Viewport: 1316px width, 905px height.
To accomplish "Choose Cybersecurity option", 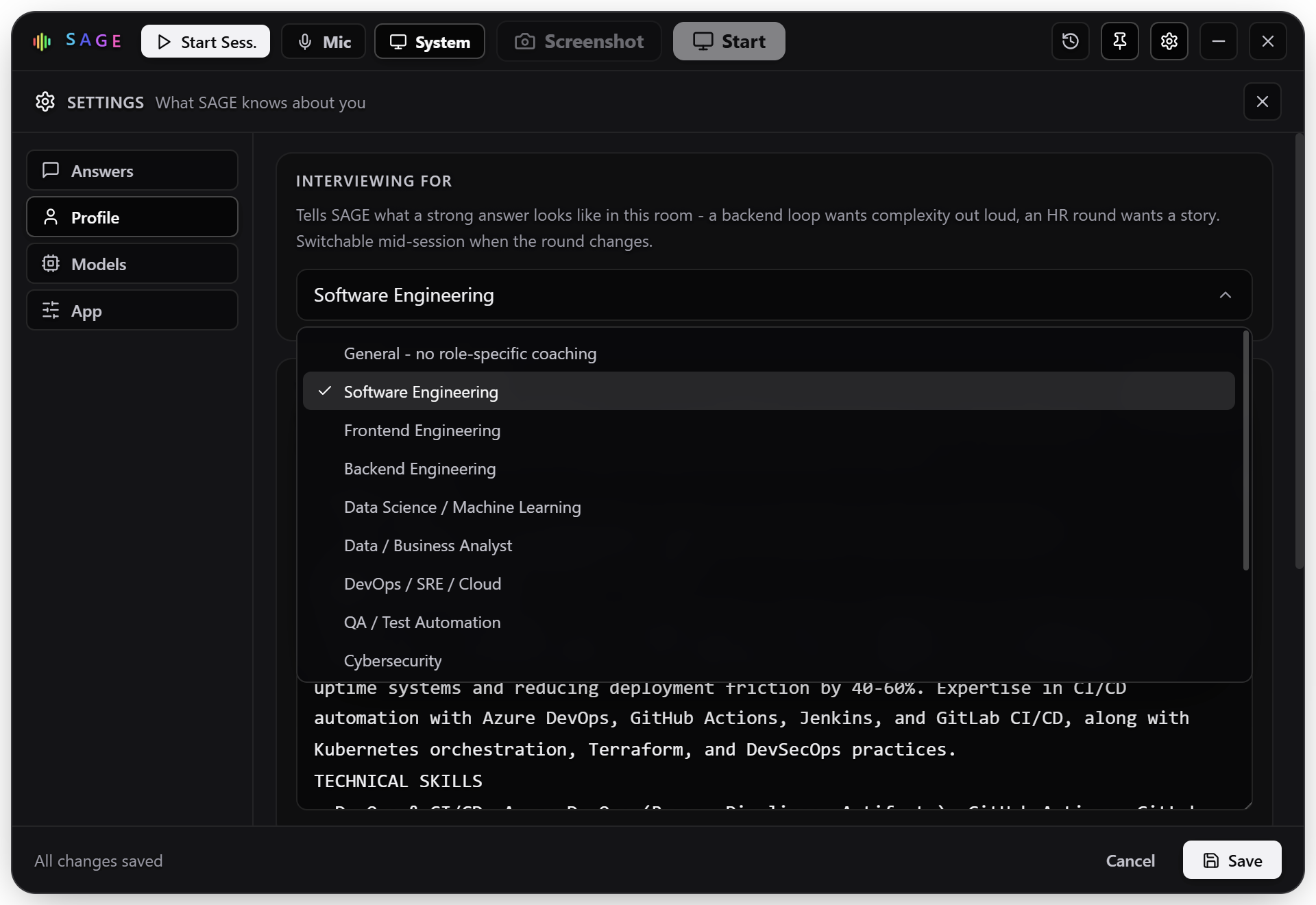I will [769, 660].
